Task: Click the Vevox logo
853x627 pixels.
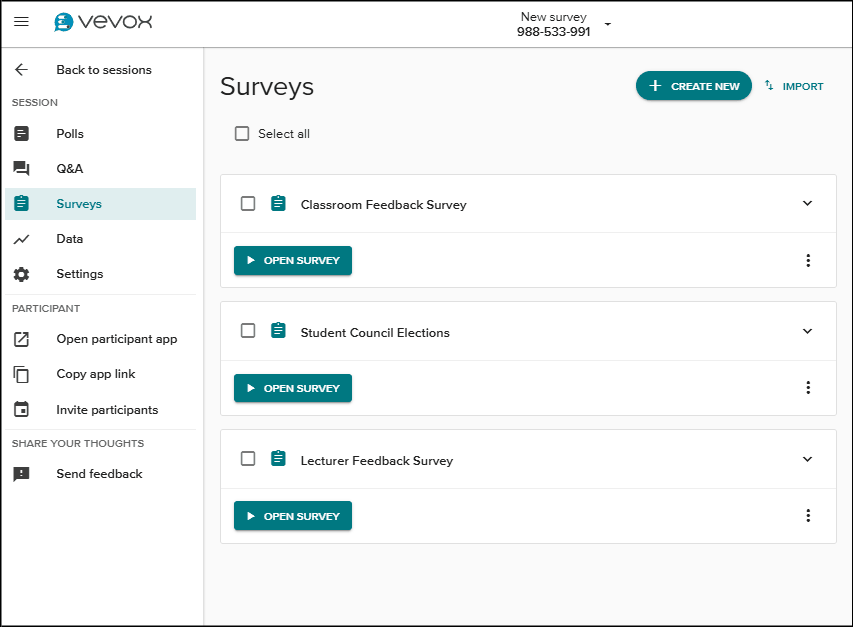Action: (103, 22)
